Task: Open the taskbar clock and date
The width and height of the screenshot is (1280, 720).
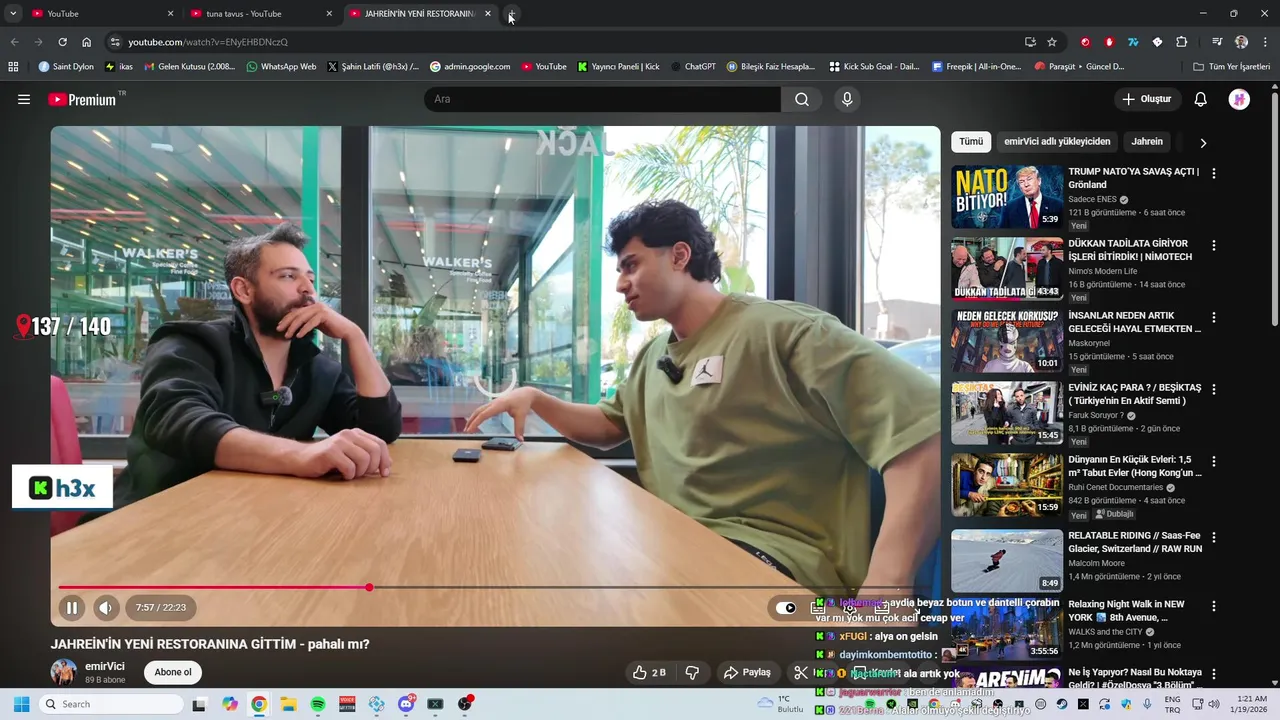Action: point(1251,704)
